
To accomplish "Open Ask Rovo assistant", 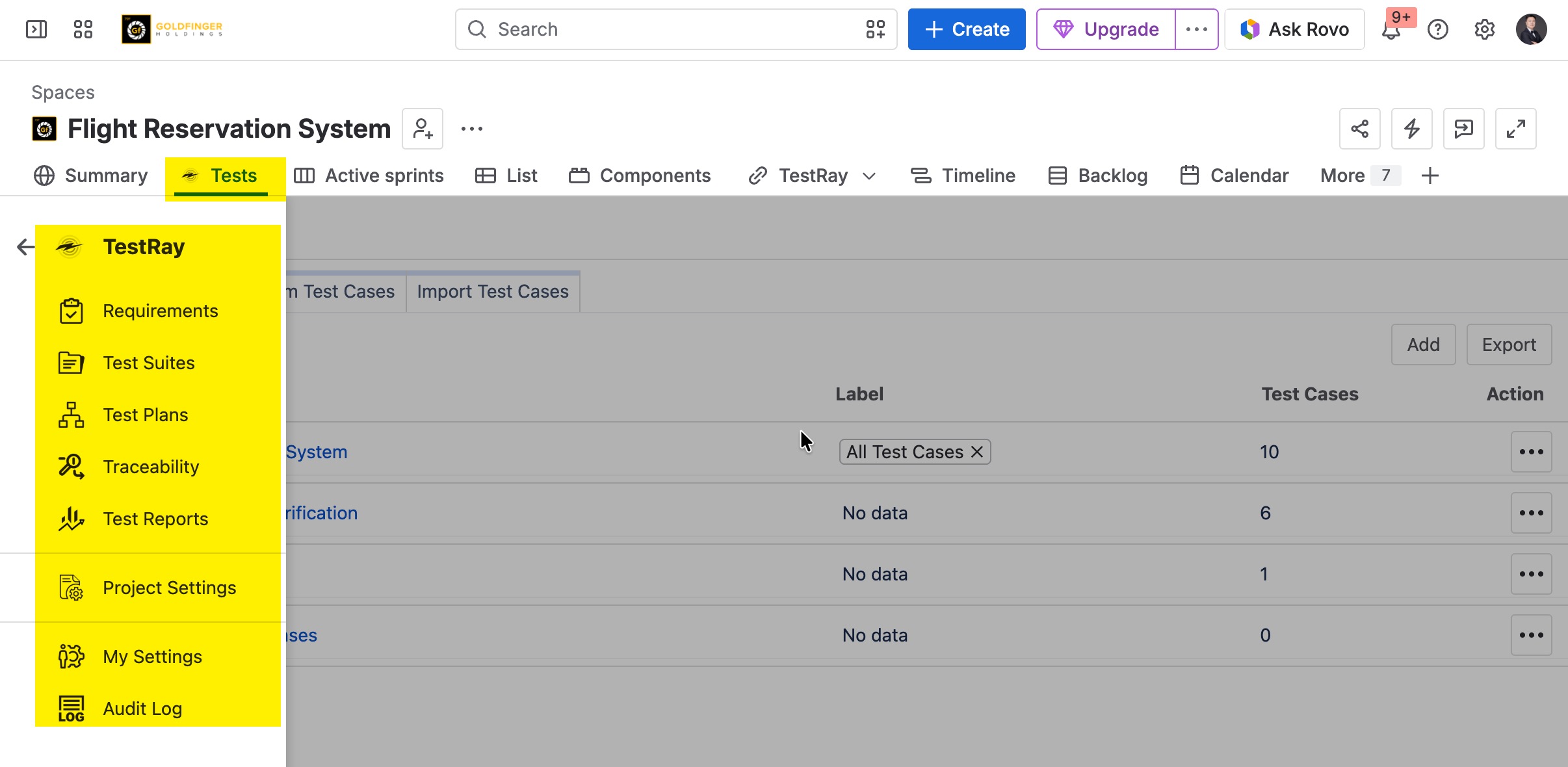I will coord(1294,29).
